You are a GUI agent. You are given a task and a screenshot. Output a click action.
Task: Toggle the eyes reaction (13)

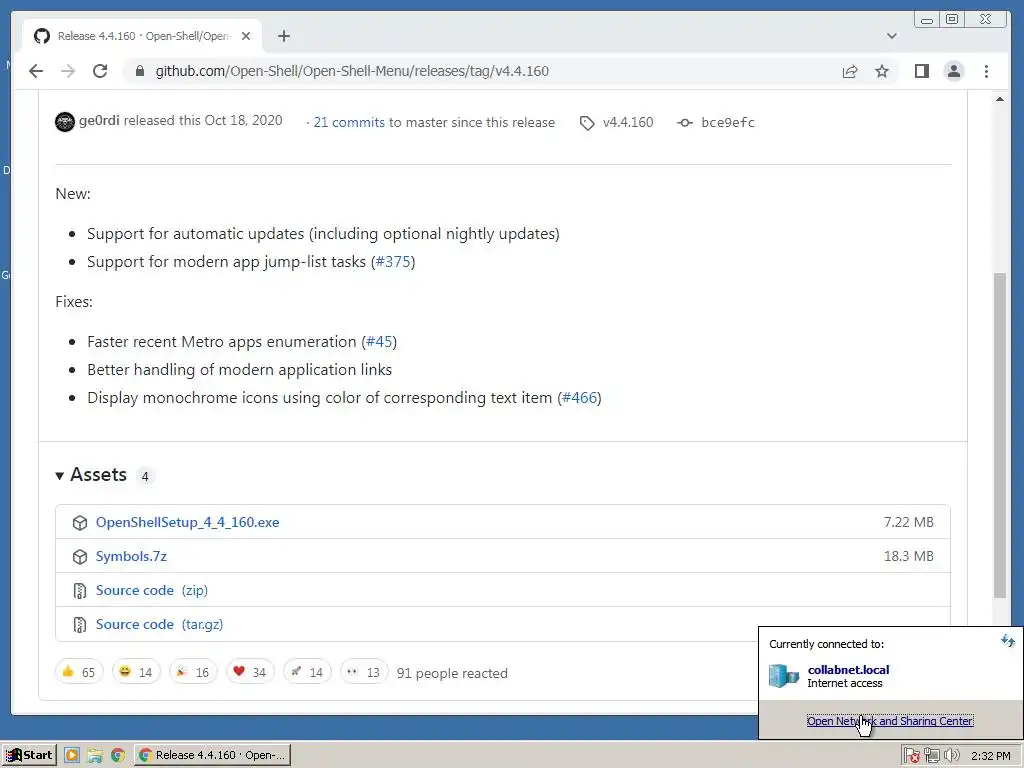(364, 672)
